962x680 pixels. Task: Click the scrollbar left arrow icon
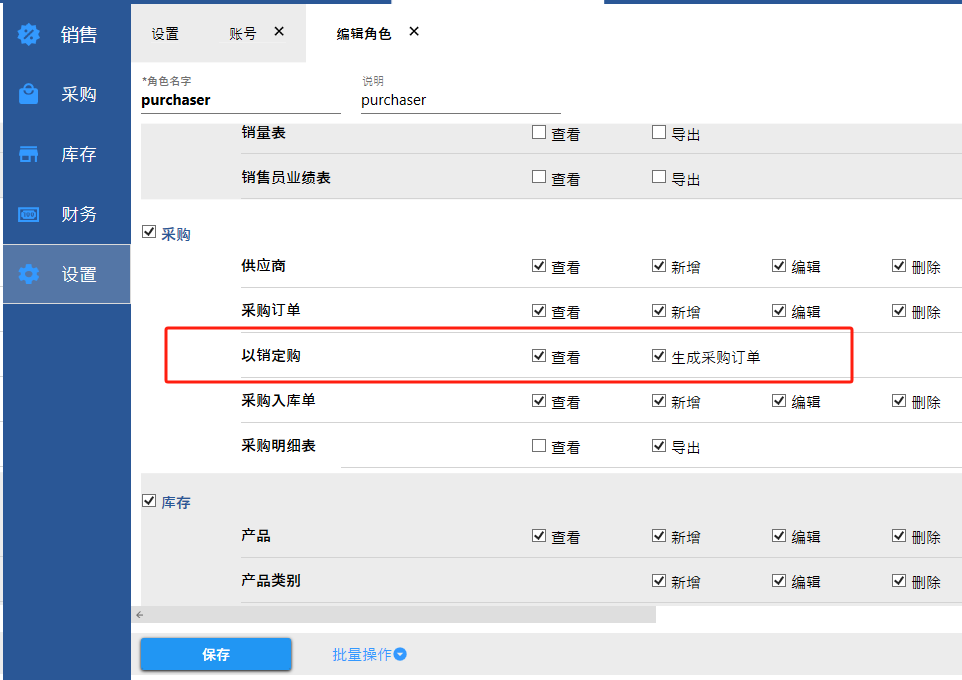pos(140,614)
